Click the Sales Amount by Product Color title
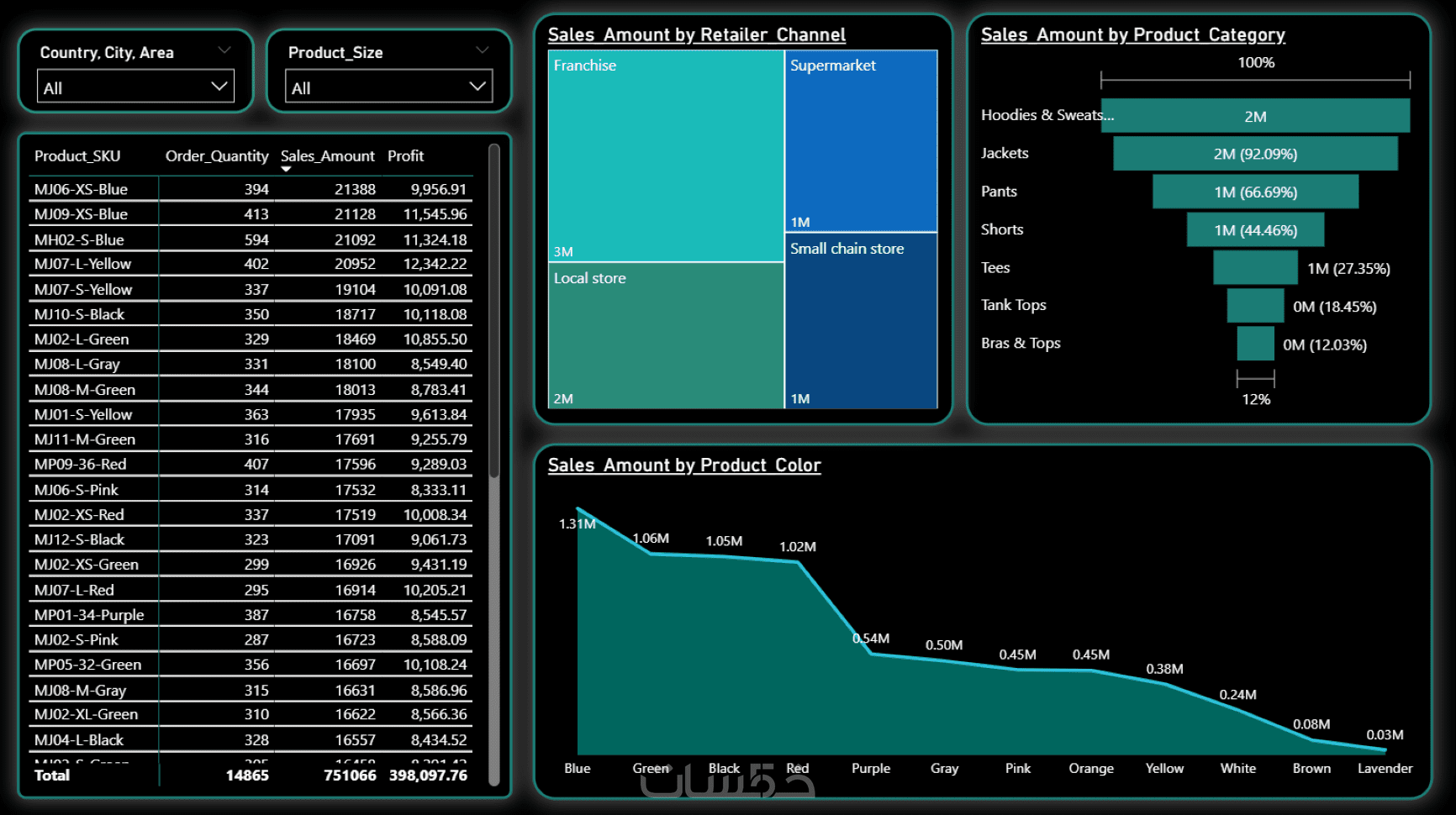 click(x=684, y=465)
